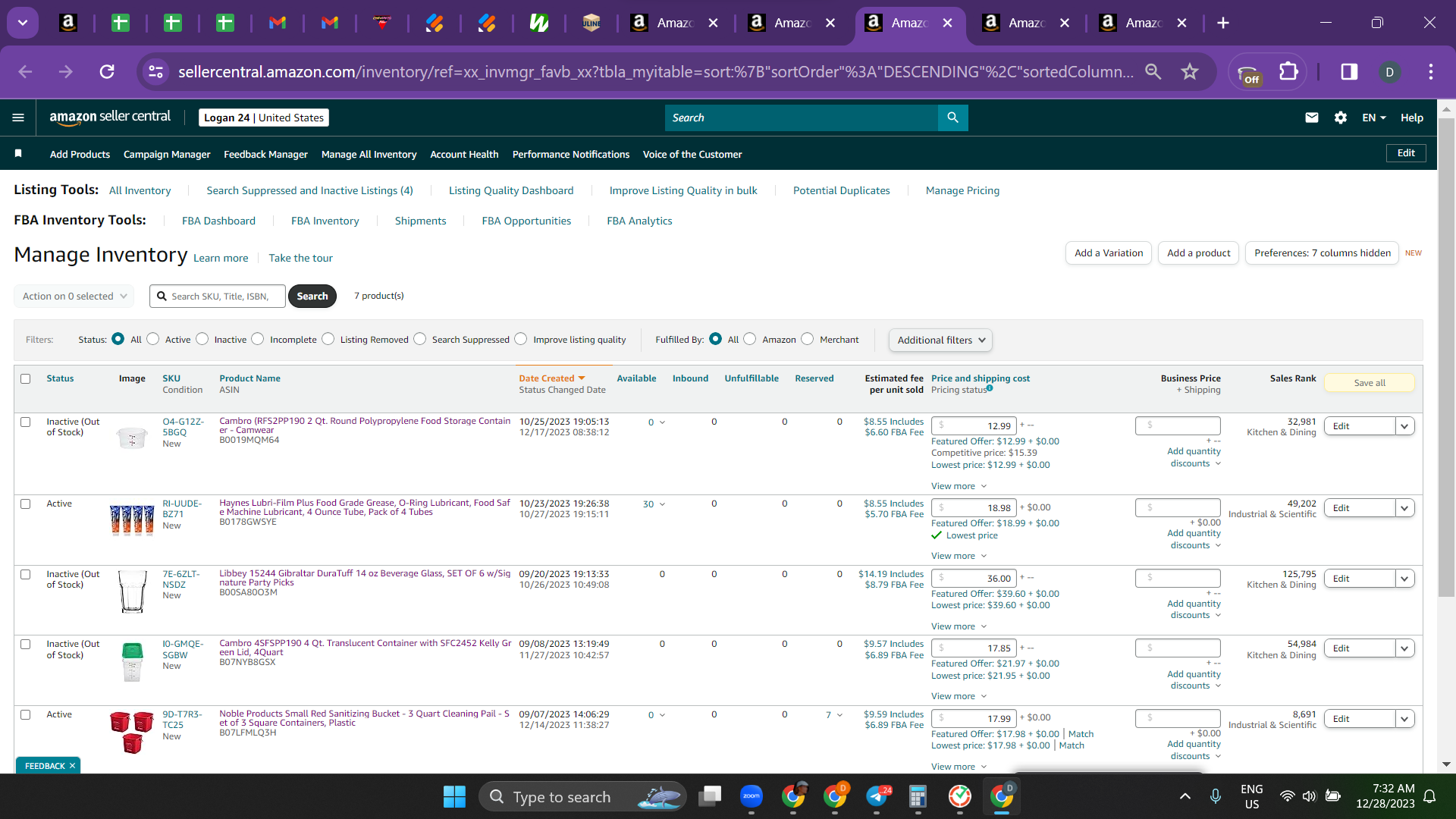The height and width of the screenshot is (819, 1456).
Task: Click the pricing status info icon
Action: click(x=990, y=388)
